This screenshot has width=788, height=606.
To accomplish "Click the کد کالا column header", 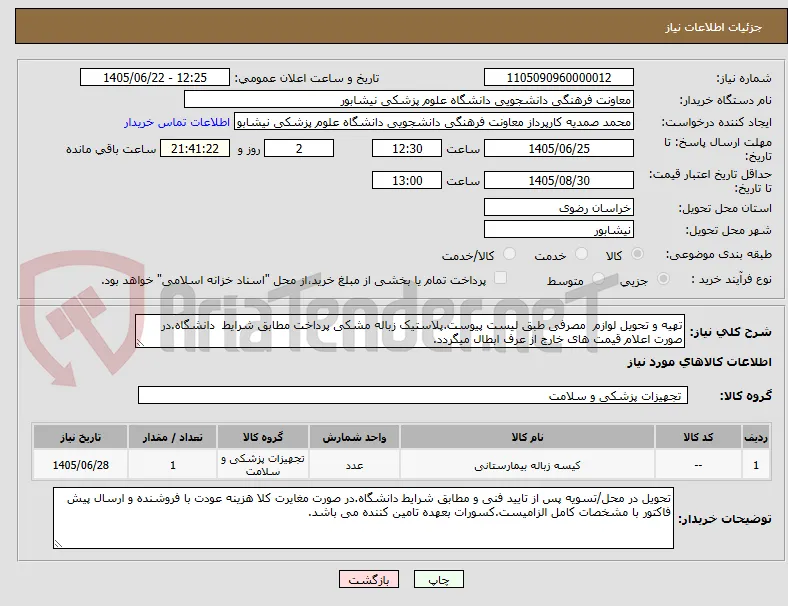I will point(698,437).
